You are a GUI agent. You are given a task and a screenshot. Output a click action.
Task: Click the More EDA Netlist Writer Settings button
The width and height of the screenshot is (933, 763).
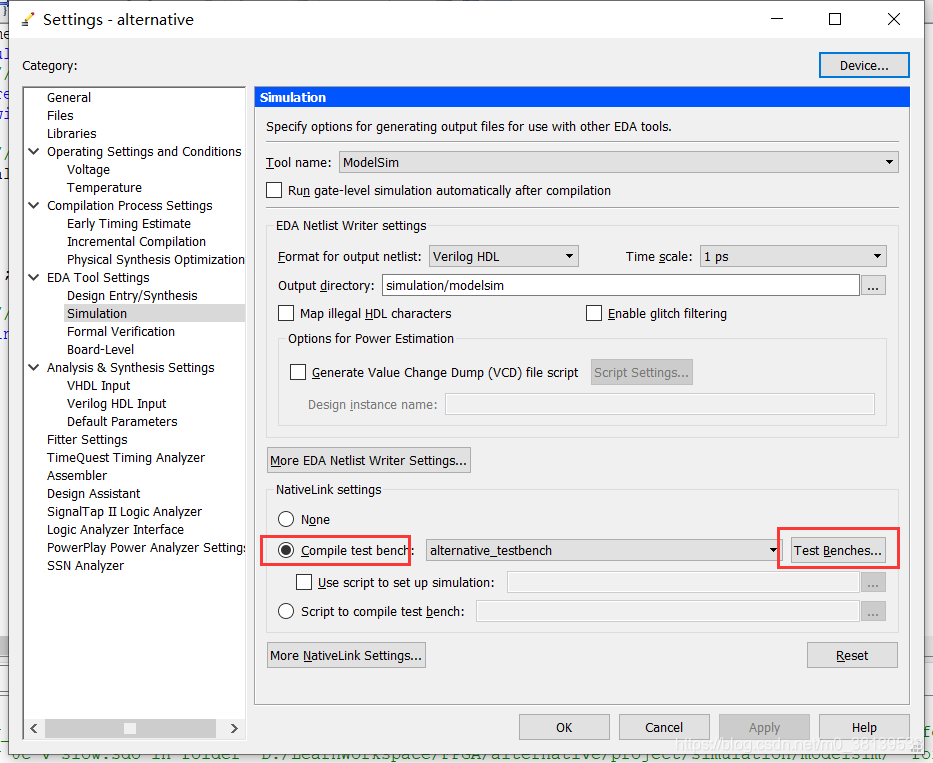pos(368,460)
